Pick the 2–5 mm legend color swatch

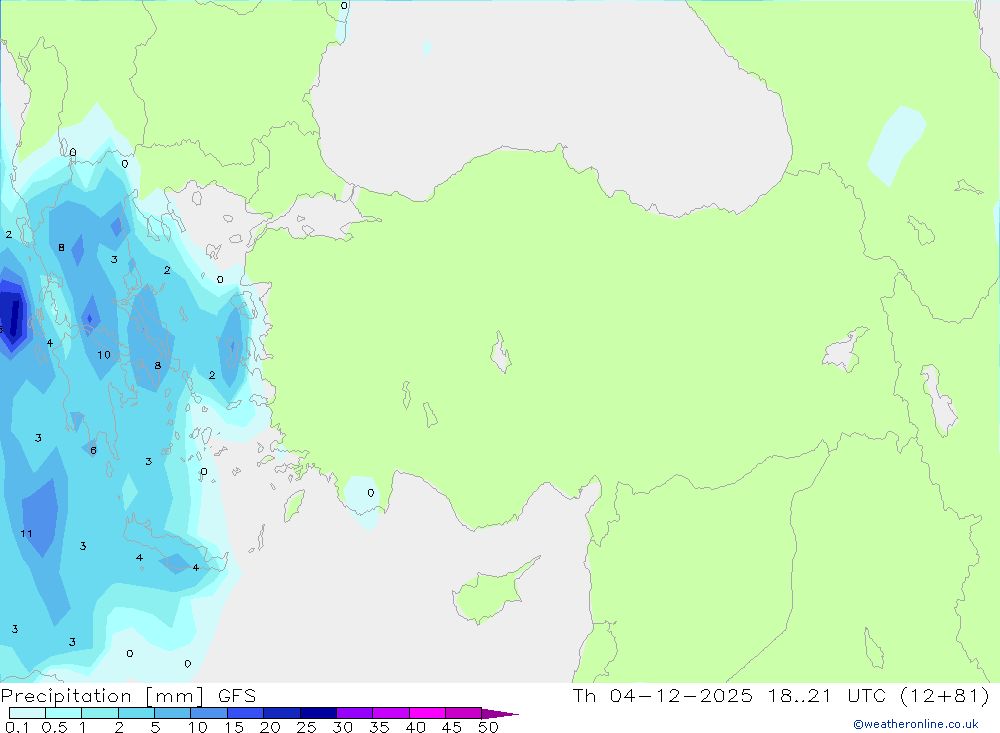136,713
